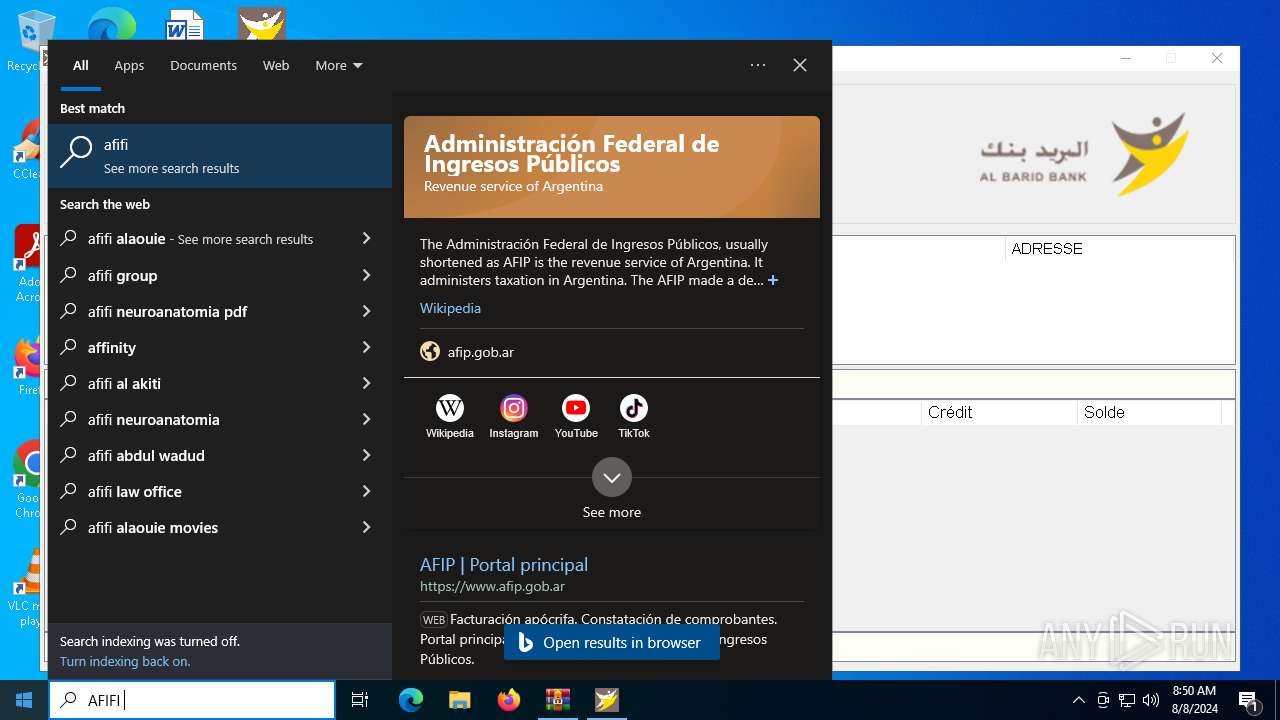
Task: Open Instagram icon in search panel
Action: pos(514,408)
